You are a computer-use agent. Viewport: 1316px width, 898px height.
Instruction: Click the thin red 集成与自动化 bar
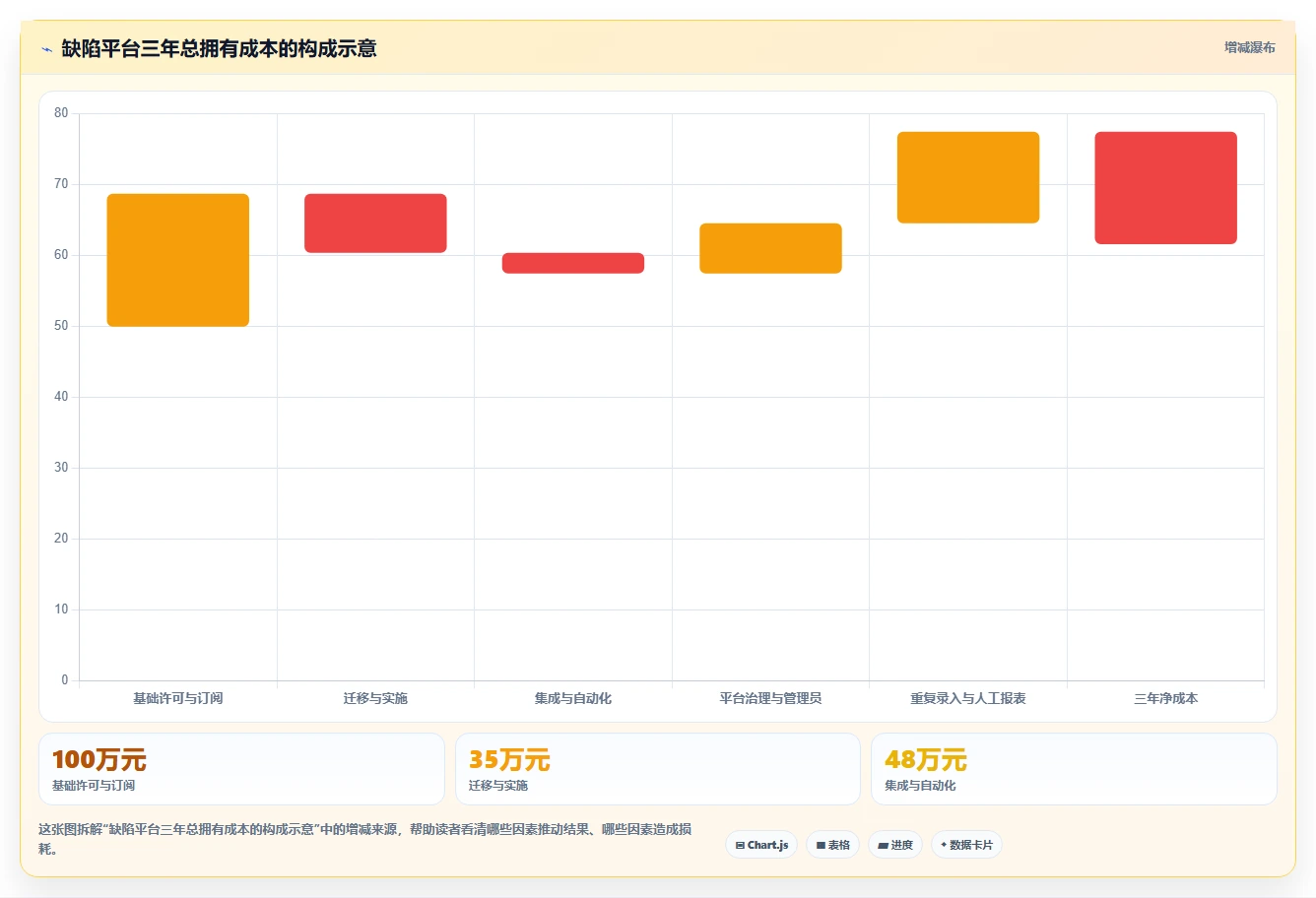point(573,263)
